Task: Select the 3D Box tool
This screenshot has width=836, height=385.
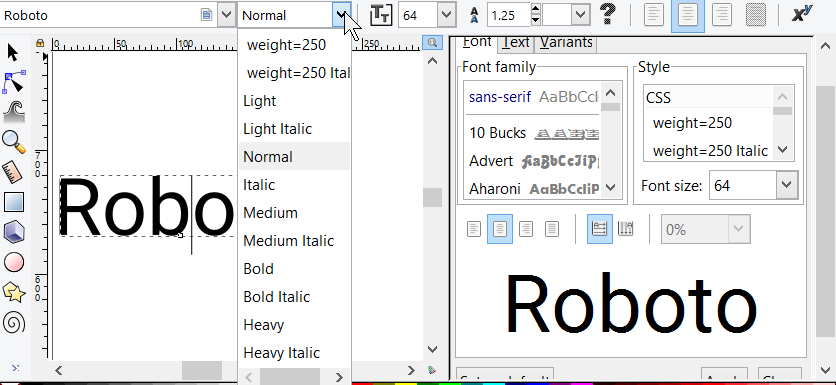Action: pyautogui.click(x=14, y=232)
